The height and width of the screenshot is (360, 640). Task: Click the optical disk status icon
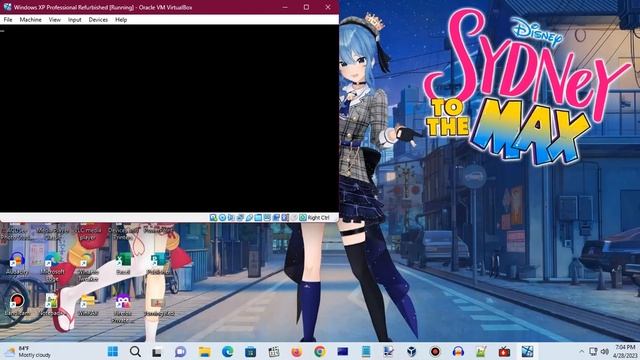coord(222,218)
